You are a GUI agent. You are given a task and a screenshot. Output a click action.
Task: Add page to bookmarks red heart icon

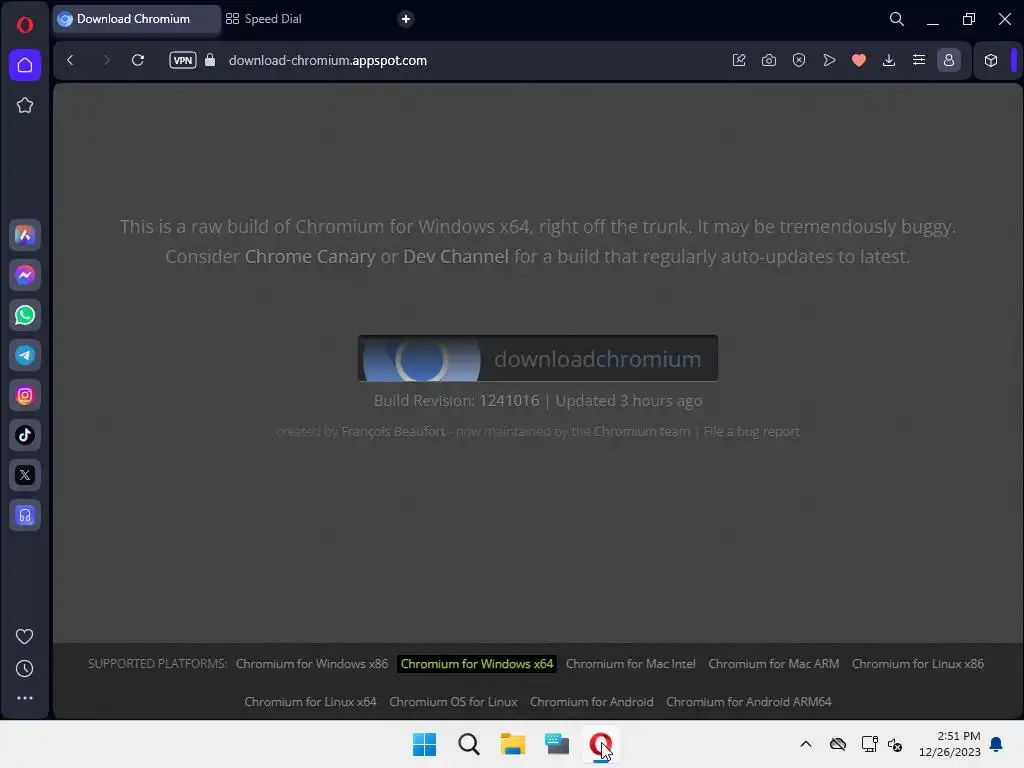click(859, 60)
